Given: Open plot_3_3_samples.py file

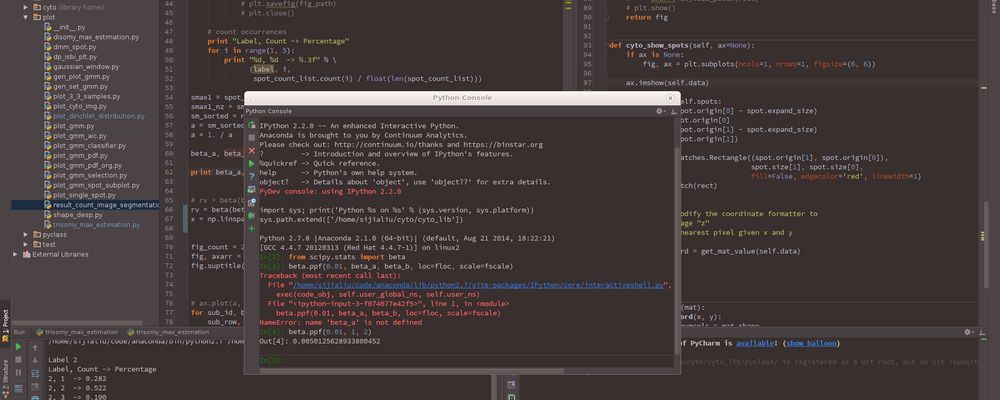Looking at the screenshot, I should (x=86, y=96).
